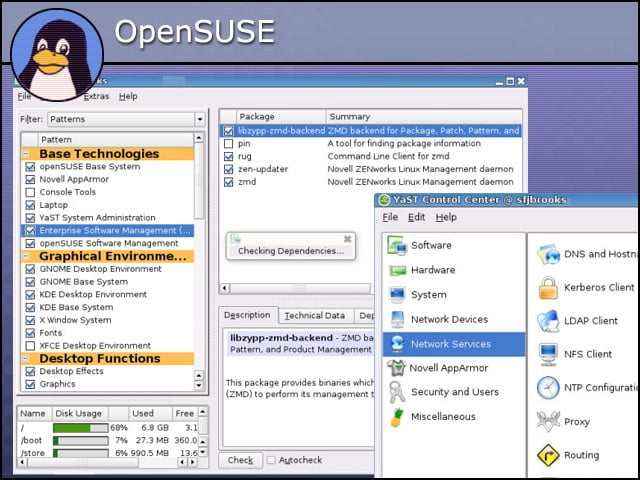Open the Novell AppArmor shield icon
This screenshot has width=640, height=480.
pyautogui.click(x=396, y=368)
